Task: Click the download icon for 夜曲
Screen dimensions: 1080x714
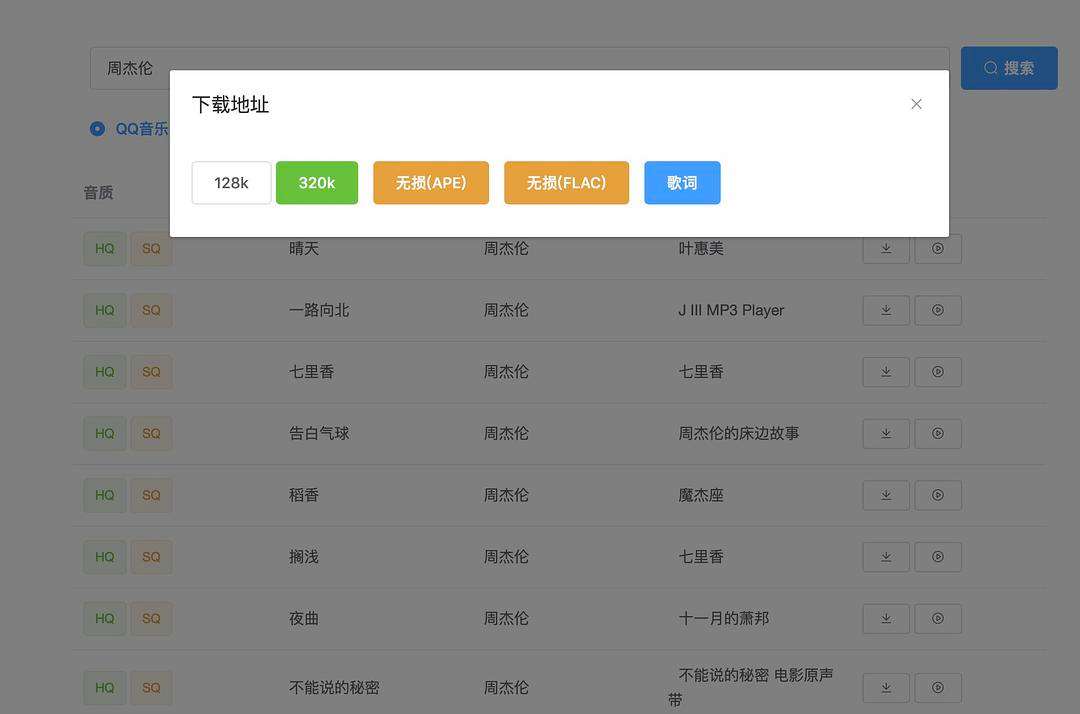Action: coord(886,618)
